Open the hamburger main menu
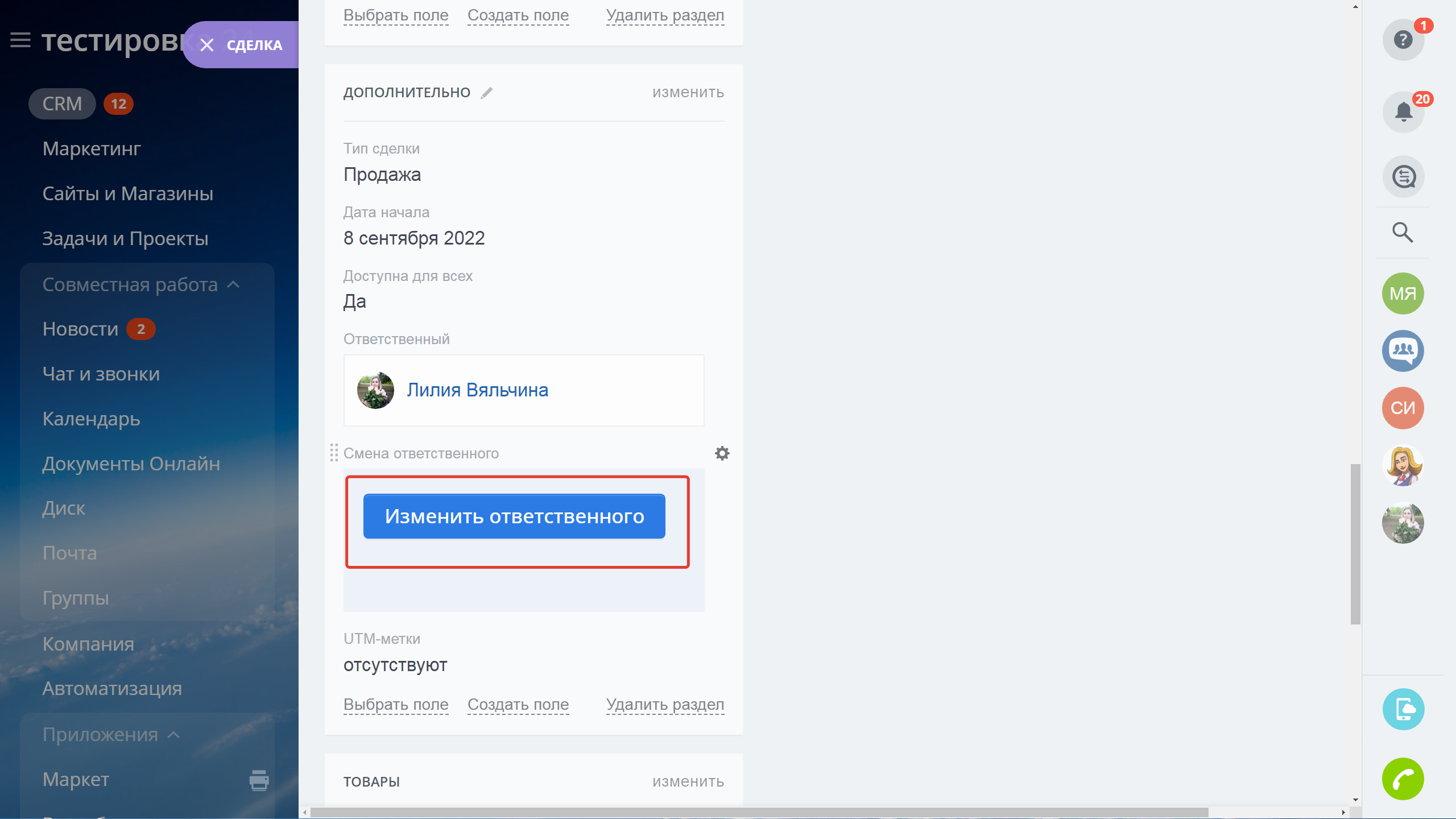 [20, 40]
